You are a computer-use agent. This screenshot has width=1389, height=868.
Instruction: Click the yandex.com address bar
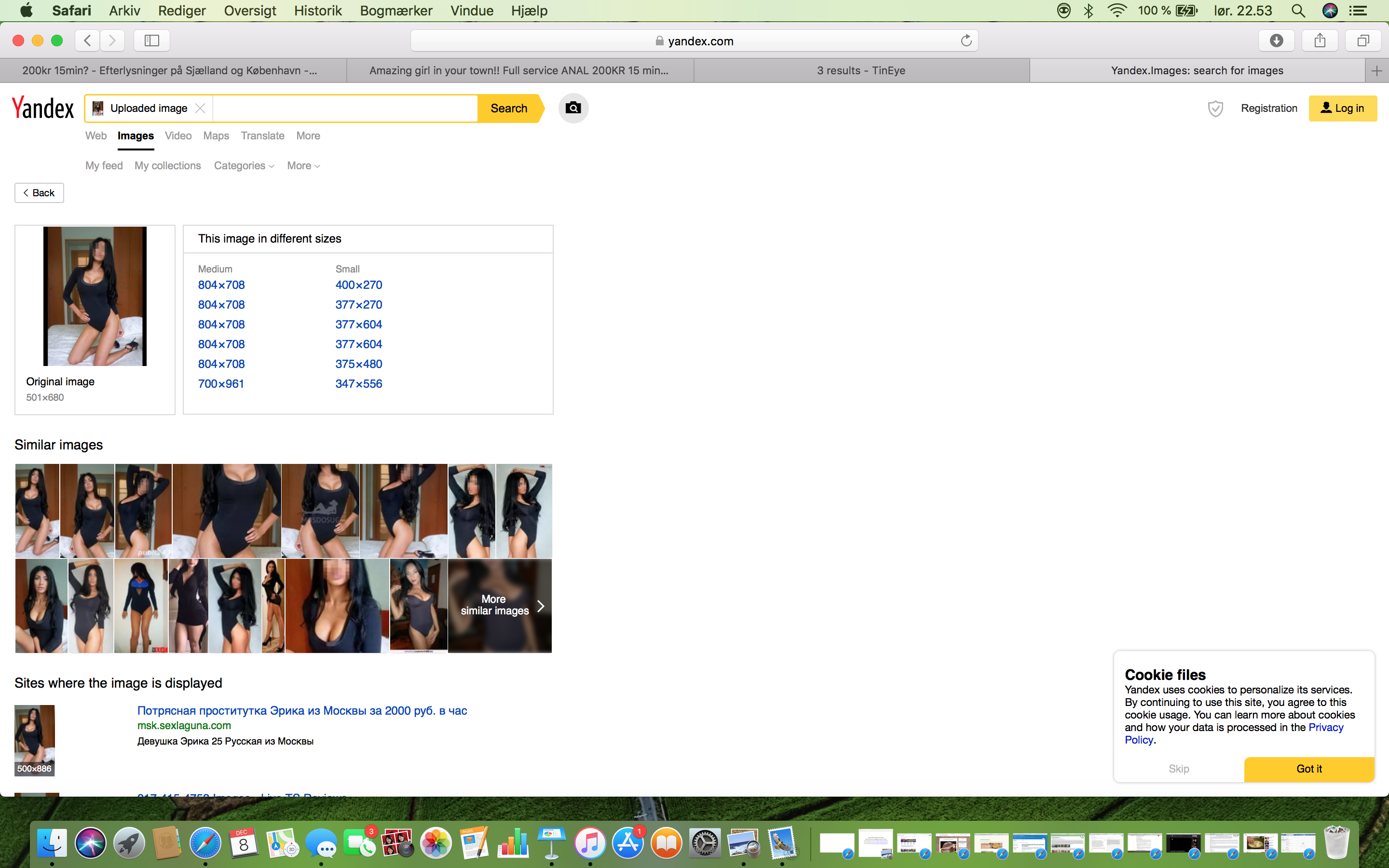[x=694, y=40]
